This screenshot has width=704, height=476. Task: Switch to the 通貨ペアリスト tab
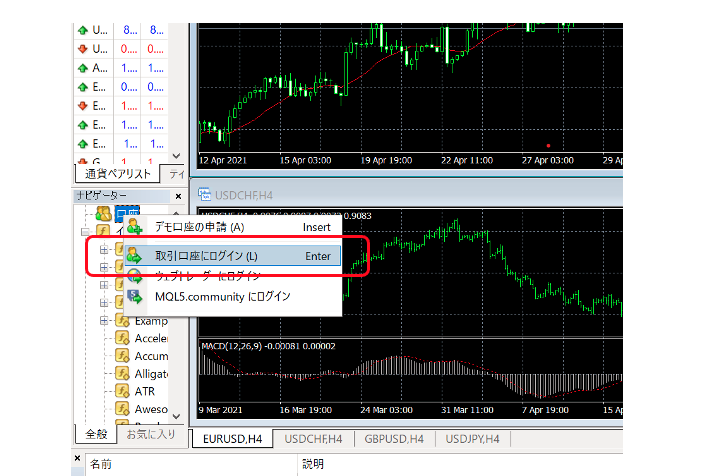[118, 174]
